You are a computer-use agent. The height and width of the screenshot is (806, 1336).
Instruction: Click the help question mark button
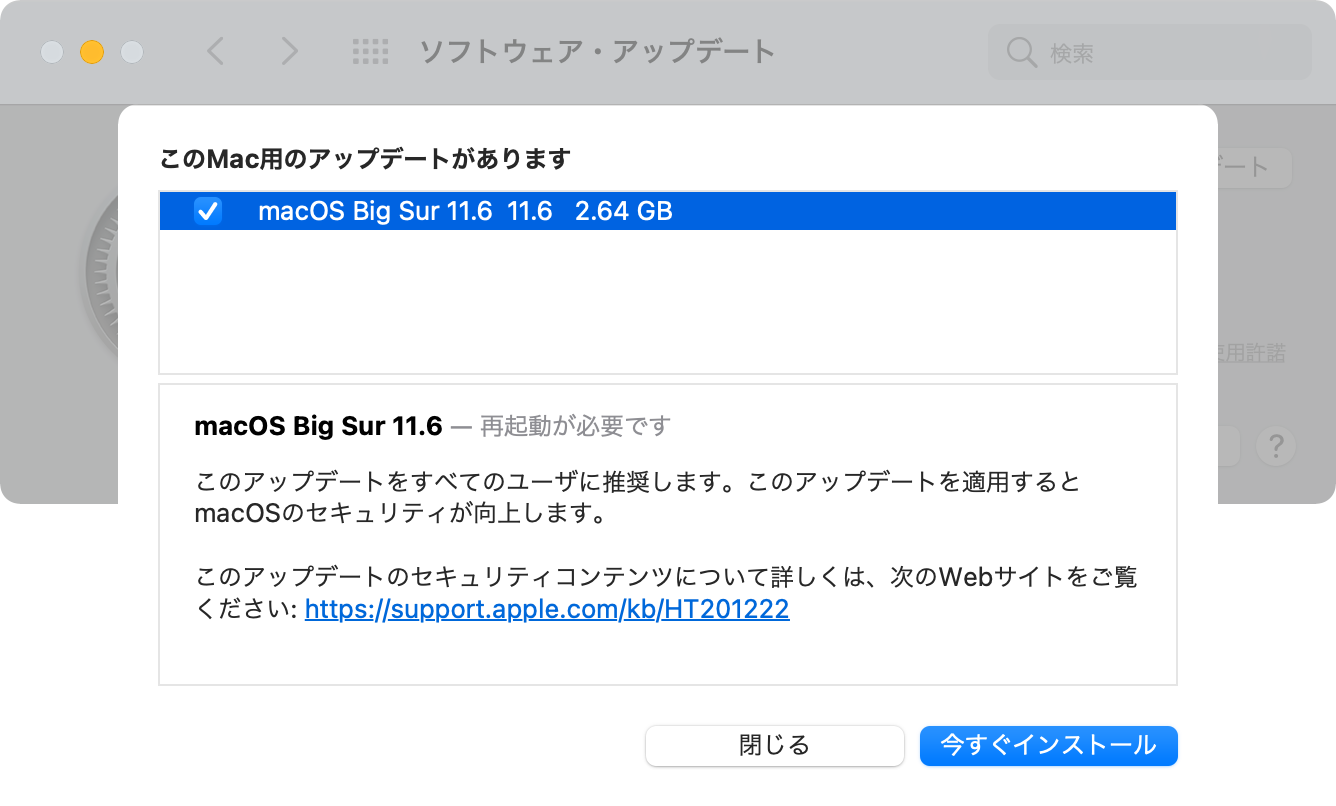point(1276,446)
